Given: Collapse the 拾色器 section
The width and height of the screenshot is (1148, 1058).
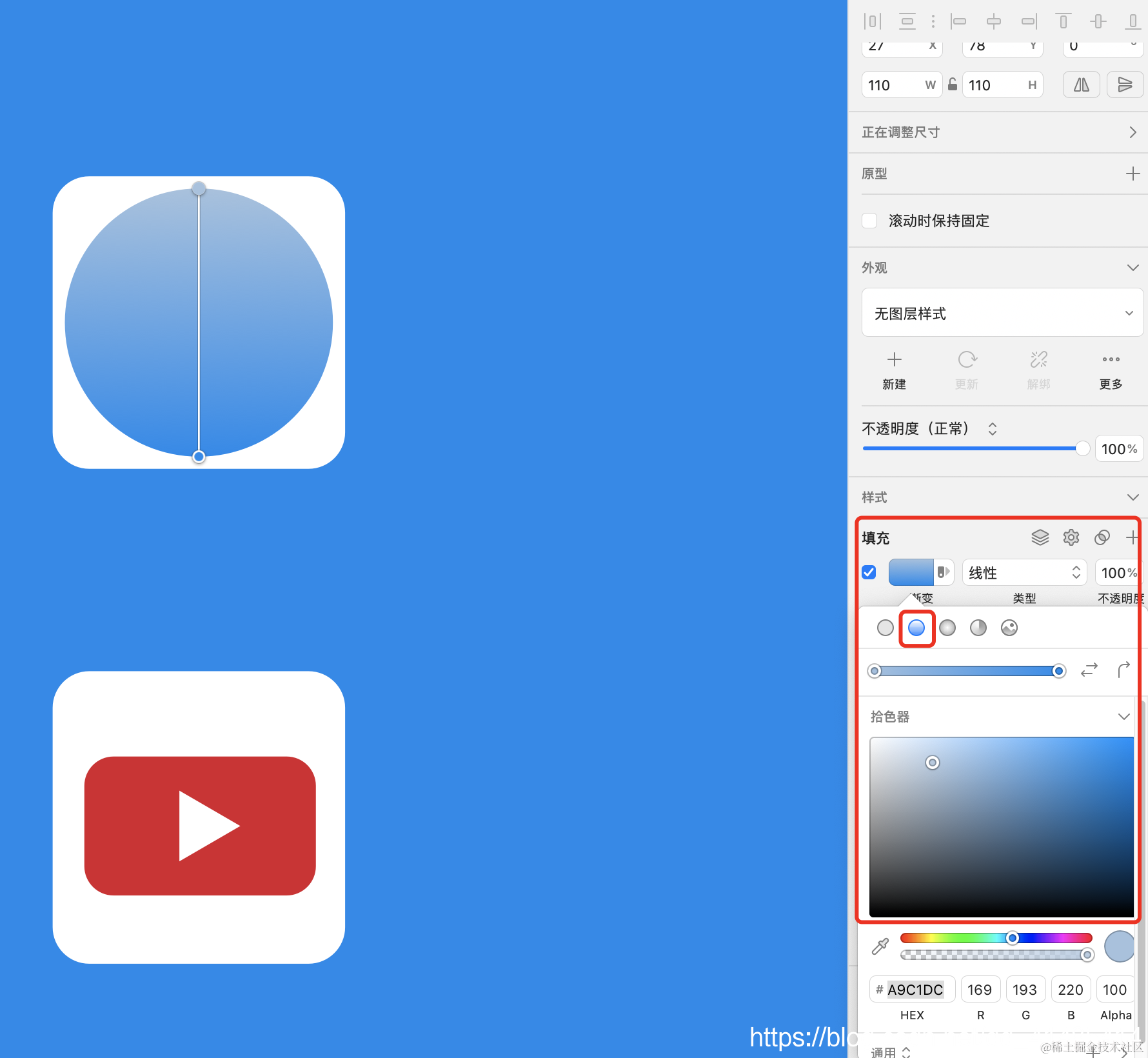Looking at the screenshot, I should point(1124,717).
